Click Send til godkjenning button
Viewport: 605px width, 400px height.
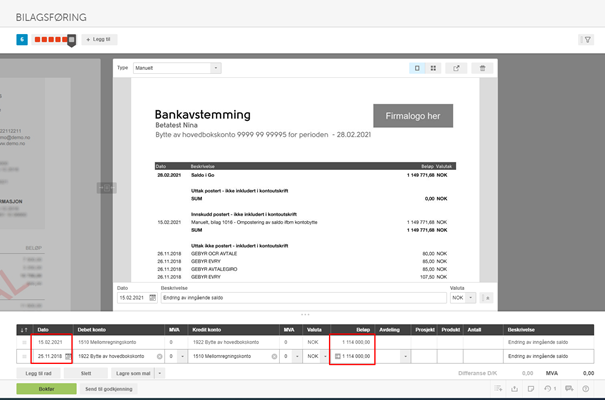(109, 389)
